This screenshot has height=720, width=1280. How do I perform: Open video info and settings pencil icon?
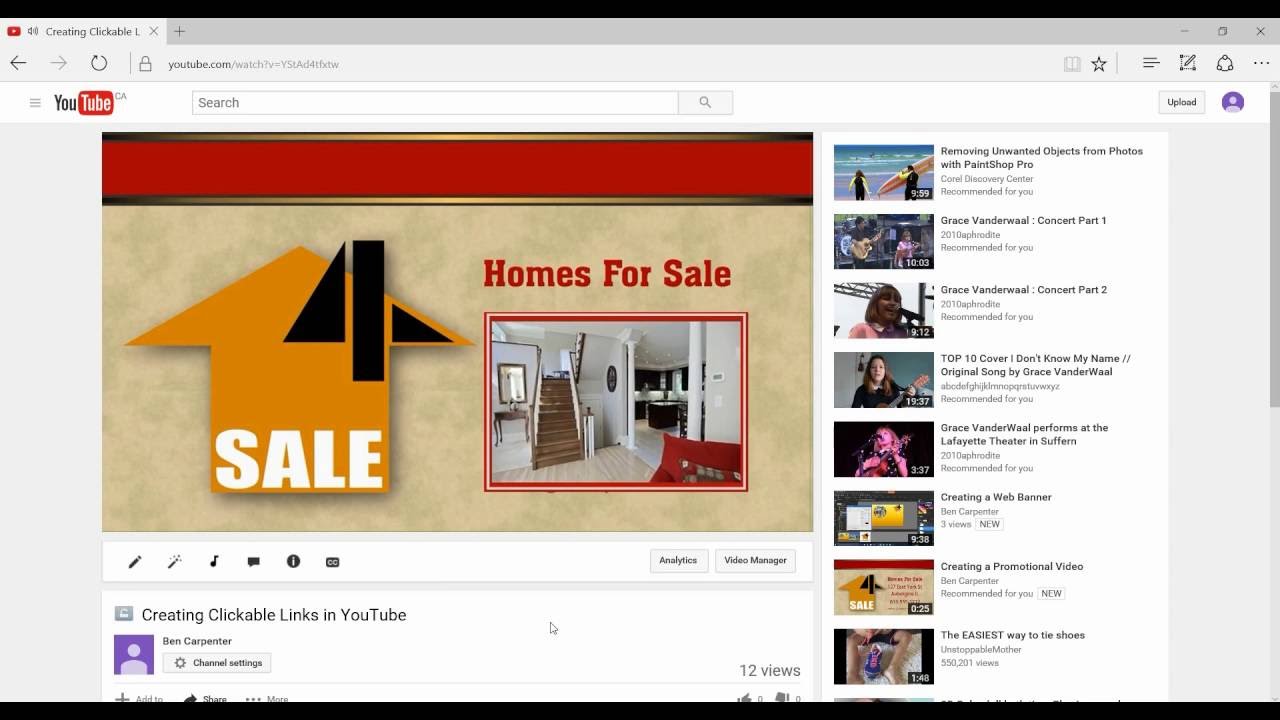tap(135, 562)
